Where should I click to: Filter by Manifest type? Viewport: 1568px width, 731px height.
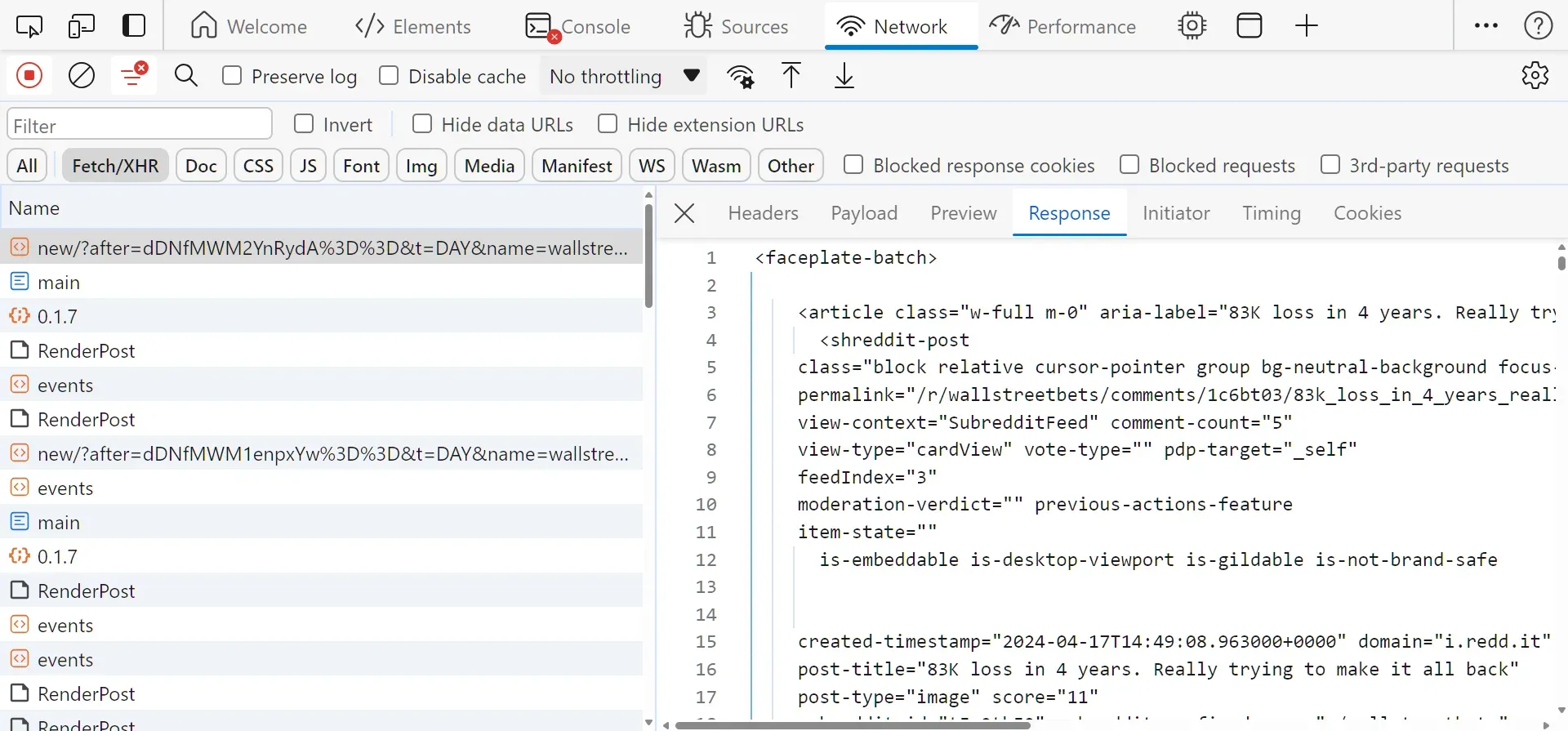tap(577, 166)
